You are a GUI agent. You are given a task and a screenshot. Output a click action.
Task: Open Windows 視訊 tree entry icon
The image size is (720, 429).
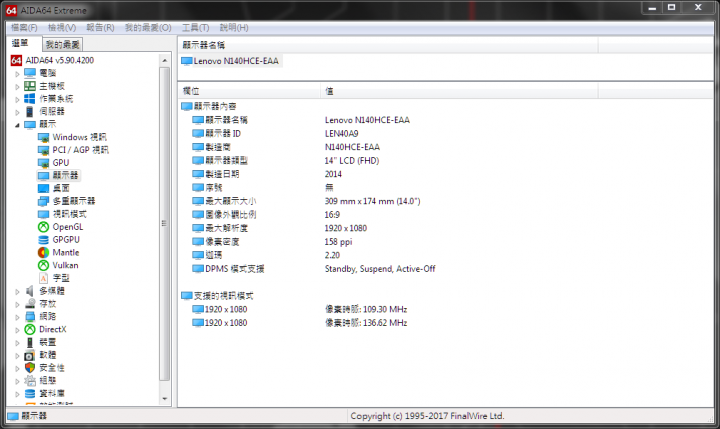click(43, 137)
